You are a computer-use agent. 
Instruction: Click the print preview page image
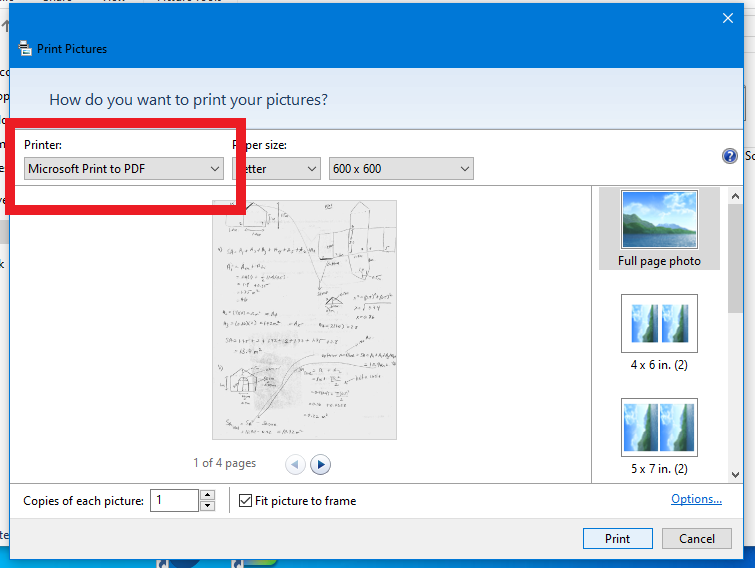click(x=304, y=320)
